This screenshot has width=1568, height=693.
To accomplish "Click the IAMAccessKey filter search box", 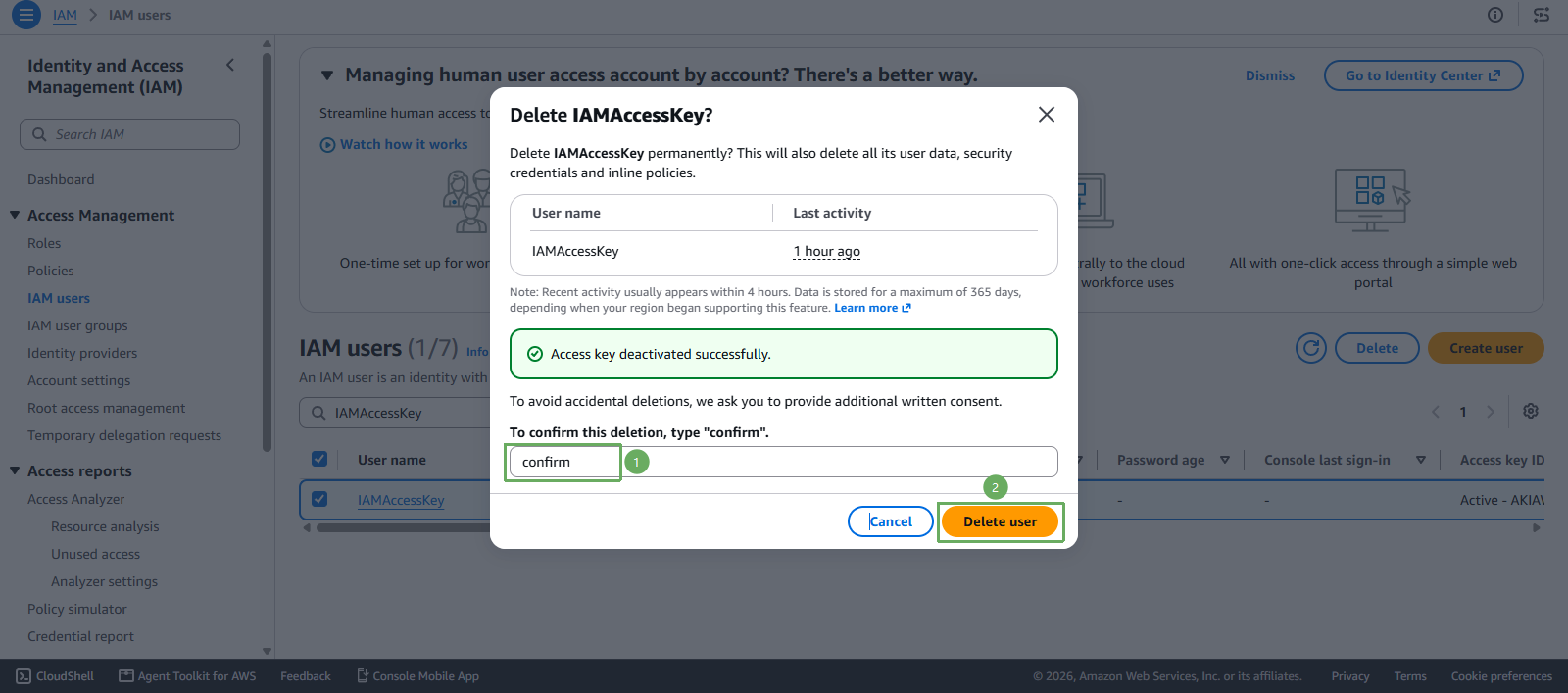I will (395, 413).
